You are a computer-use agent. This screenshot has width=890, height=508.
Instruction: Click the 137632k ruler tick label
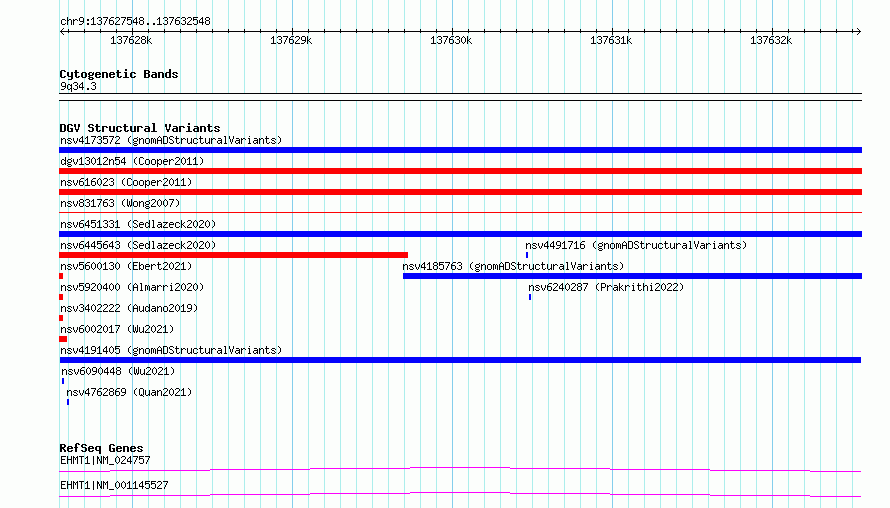click(771, 40)
